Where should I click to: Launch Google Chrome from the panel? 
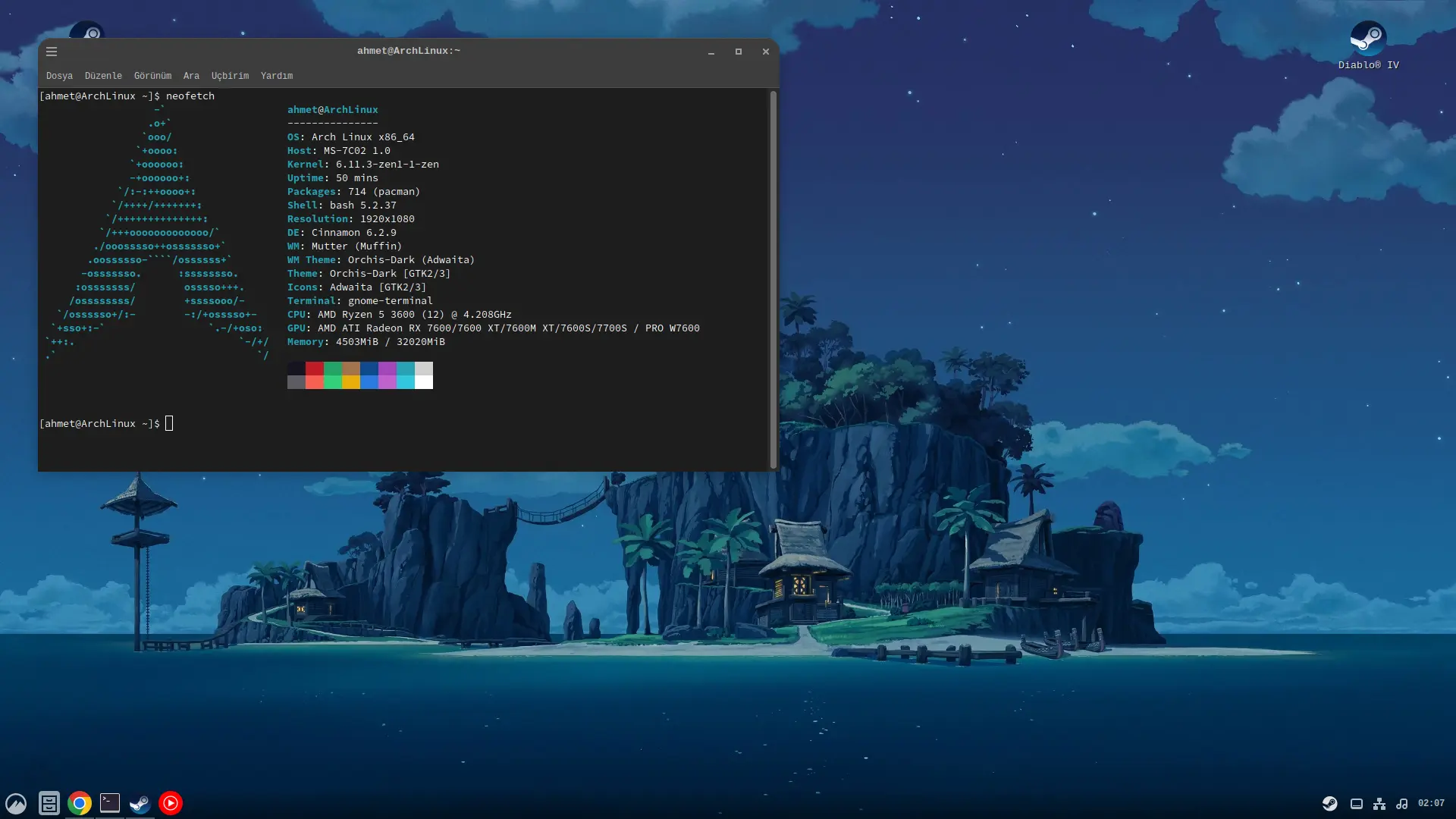tap(80, 803)
